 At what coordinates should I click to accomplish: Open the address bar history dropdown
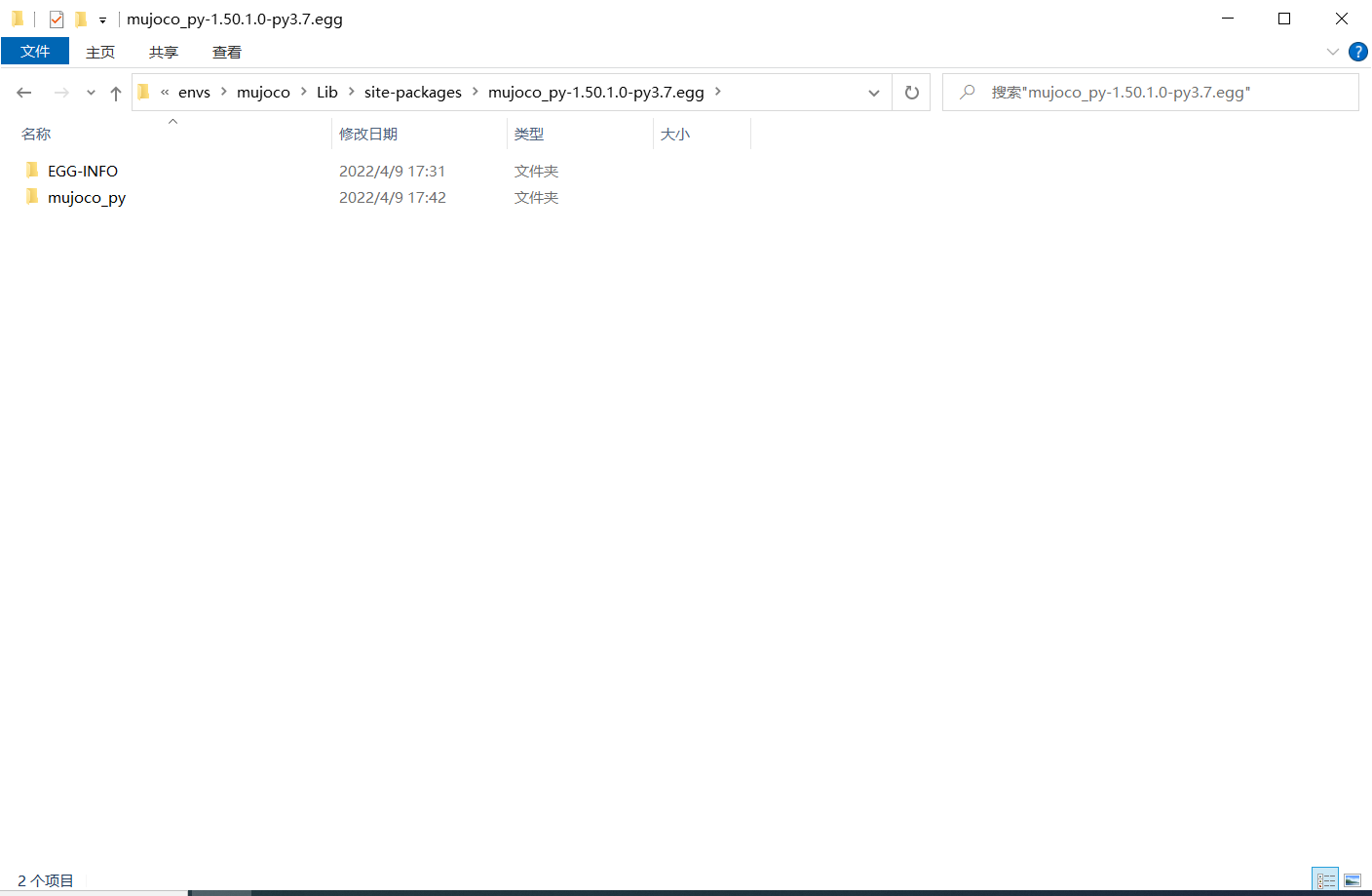coord(873,92)
